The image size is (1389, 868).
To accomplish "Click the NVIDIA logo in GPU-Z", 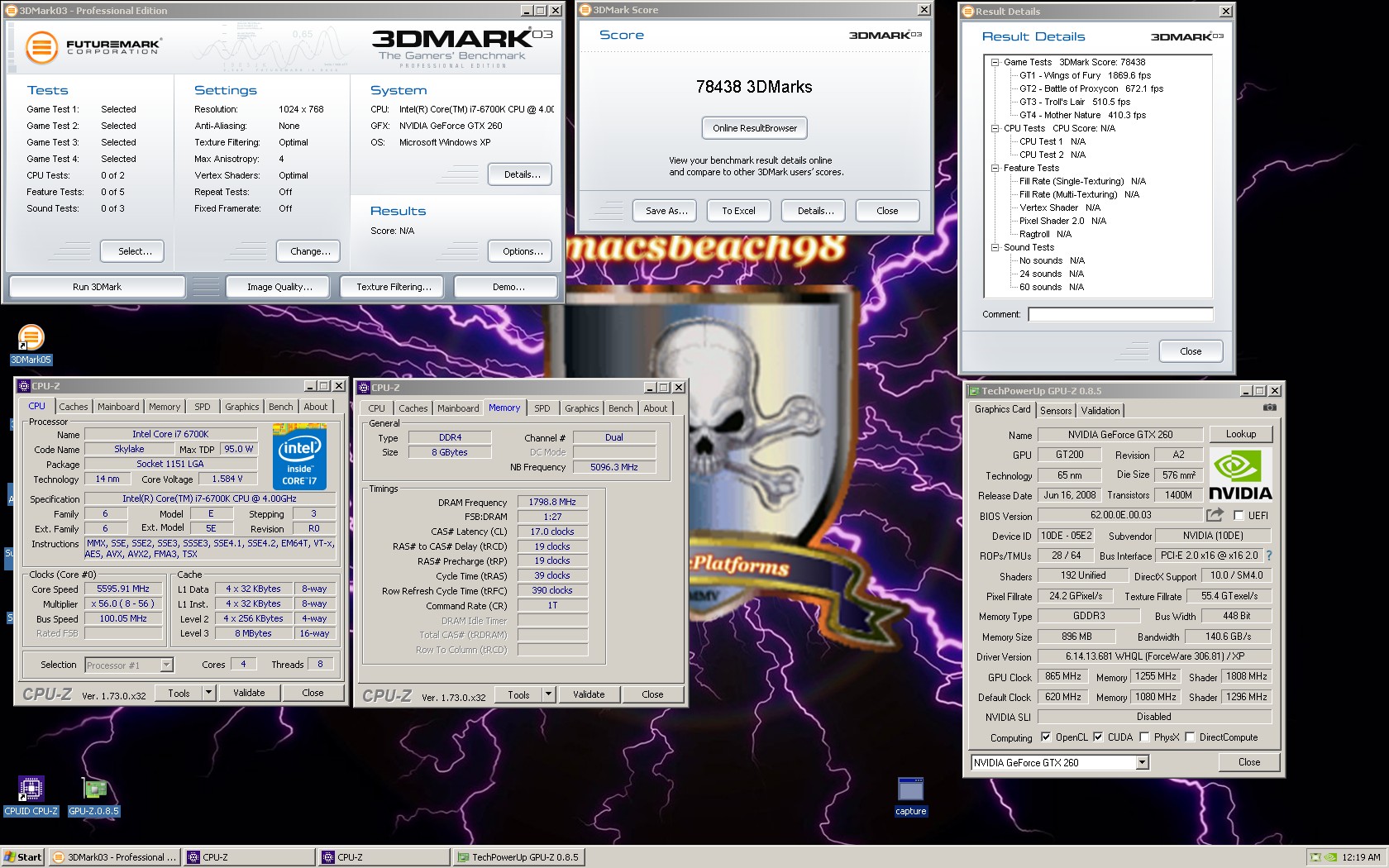I will point(1240,475).
